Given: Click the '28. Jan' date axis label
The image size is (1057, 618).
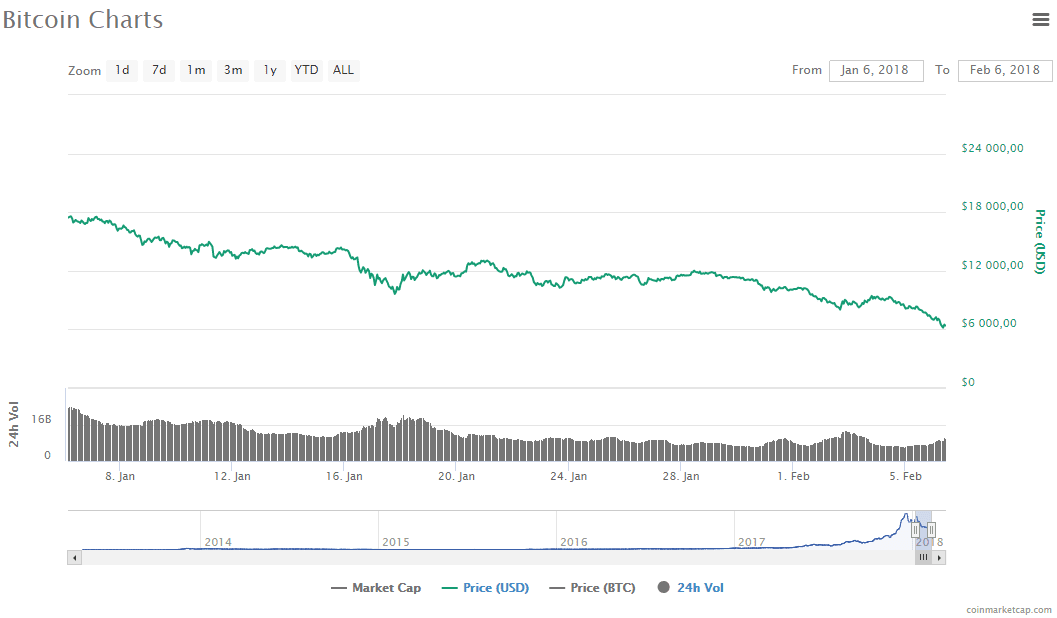Looking at the screenshot, I should coord(681,476).
